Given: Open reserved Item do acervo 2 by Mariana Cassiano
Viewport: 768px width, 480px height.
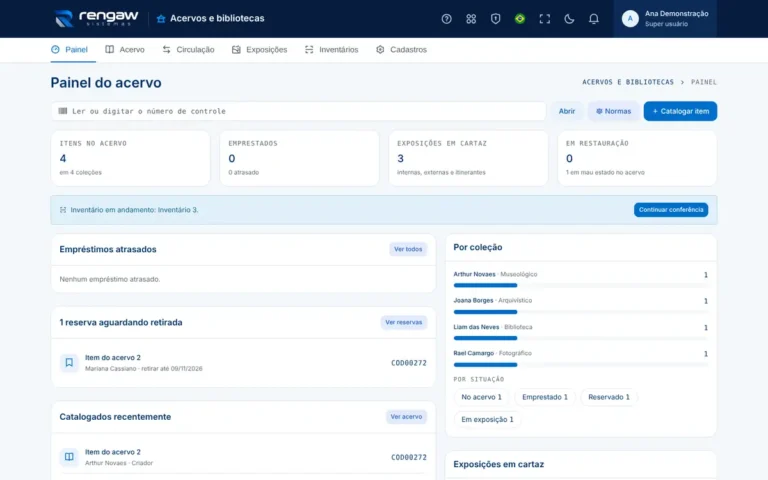Looking at the screenshot, I should coord(243,363).
